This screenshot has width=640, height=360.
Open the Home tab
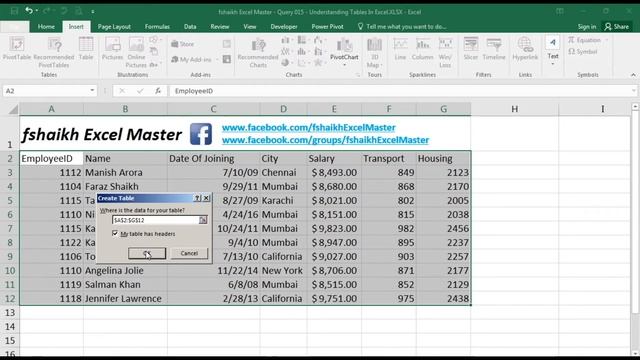click(46, 27)
